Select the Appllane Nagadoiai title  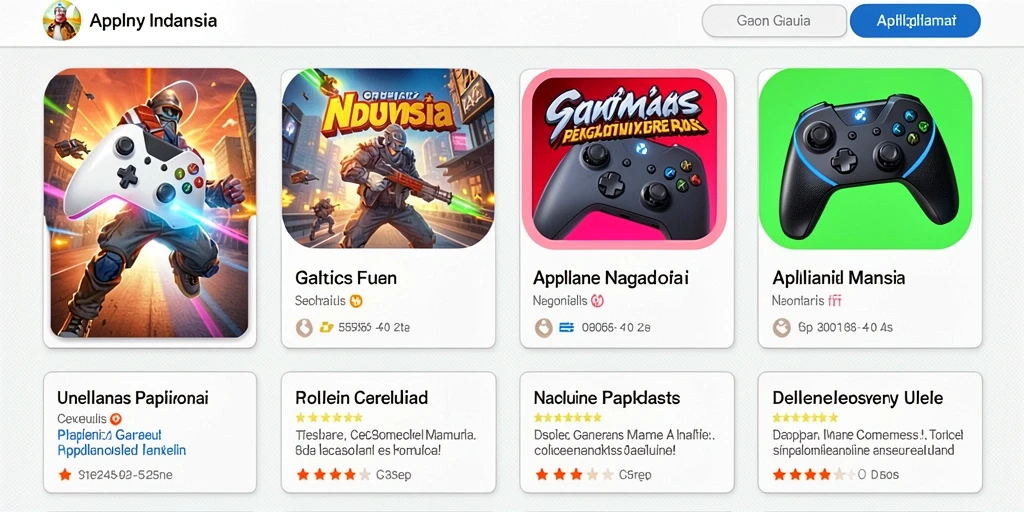coord(611,278)
